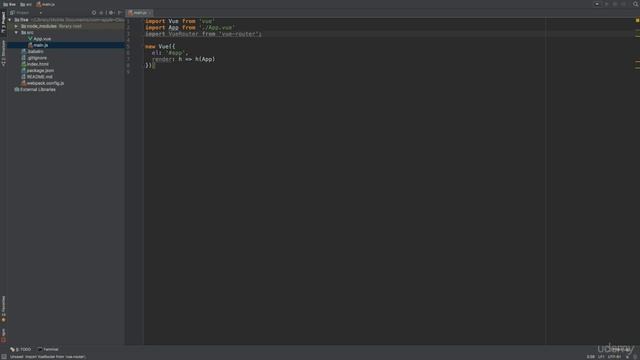640x360 pixels.
Task: Click the Run button in toolbar
Action: (x=607, y=4)
